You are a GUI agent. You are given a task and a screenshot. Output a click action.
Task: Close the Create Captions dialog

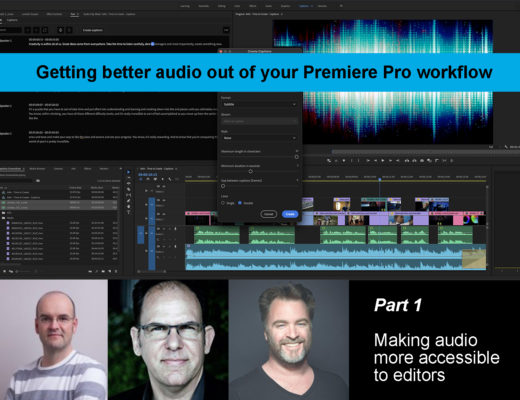(x=221, y=51)
